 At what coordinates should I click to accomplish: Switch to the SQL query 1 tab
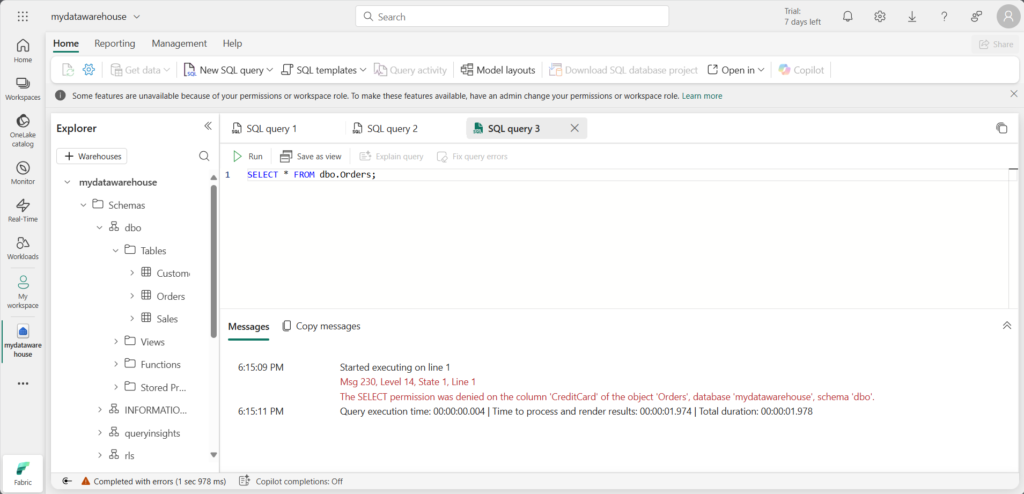tap(271, 129)
